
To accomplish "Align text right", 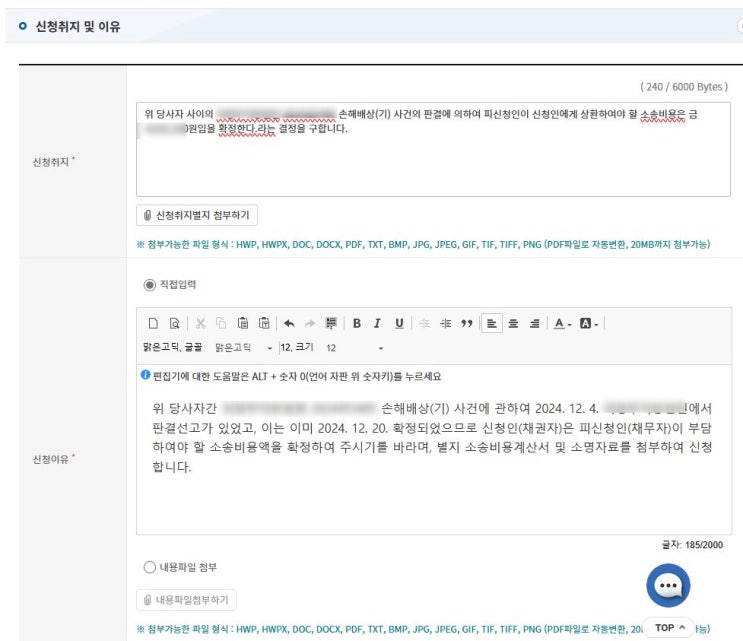I will [535, 323].
